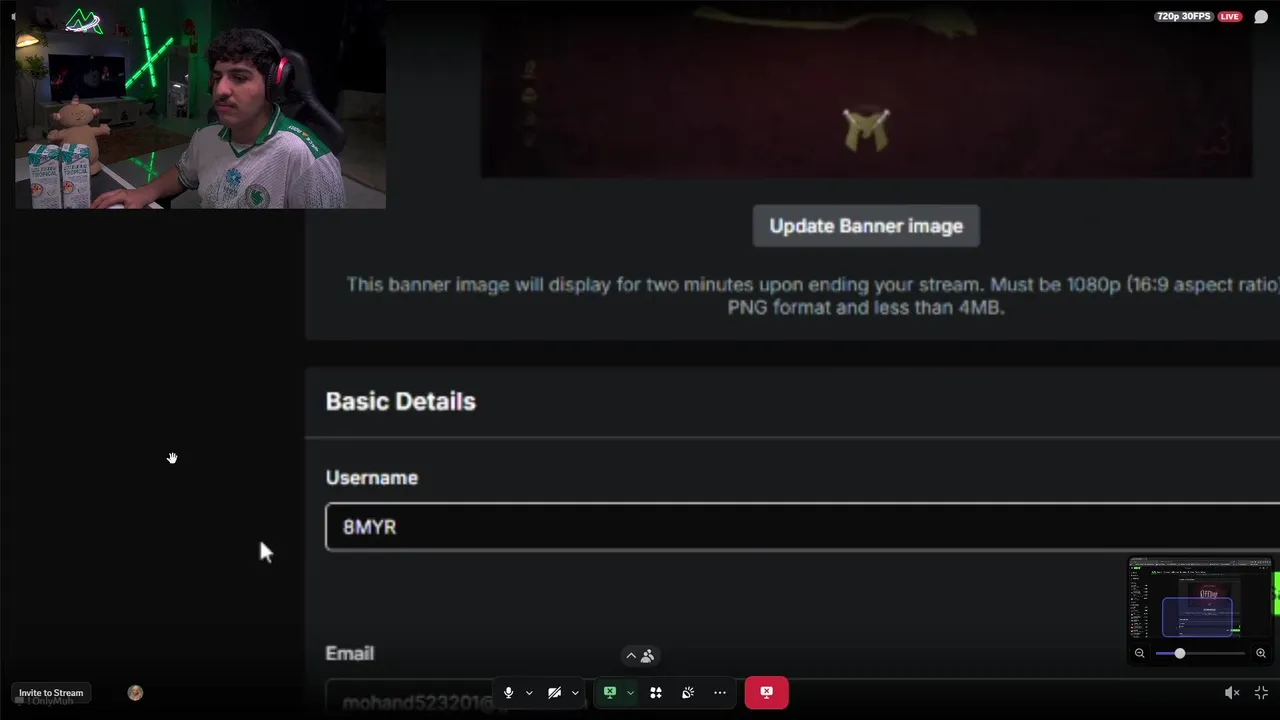Click the Invite to Stream button

pyautogui.click(x=51, y=693)
